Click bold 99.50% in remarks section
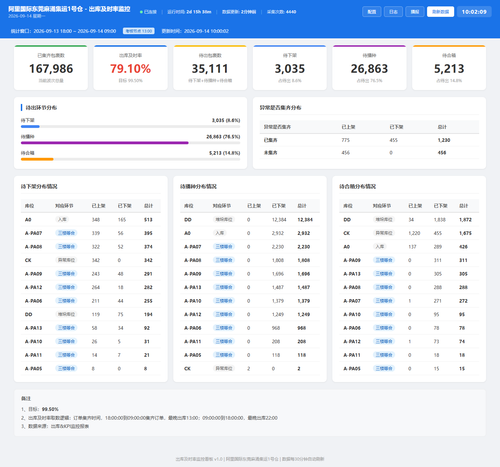This screenshot has width=500, height=467. [50, 409]
